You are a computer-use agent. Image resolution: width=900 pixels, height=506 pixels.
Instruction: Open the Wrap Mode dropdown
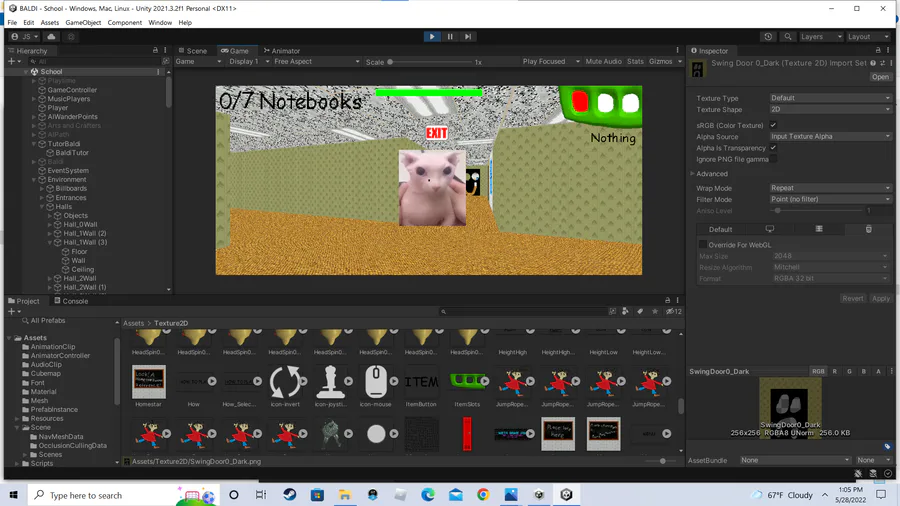[830, 188]
